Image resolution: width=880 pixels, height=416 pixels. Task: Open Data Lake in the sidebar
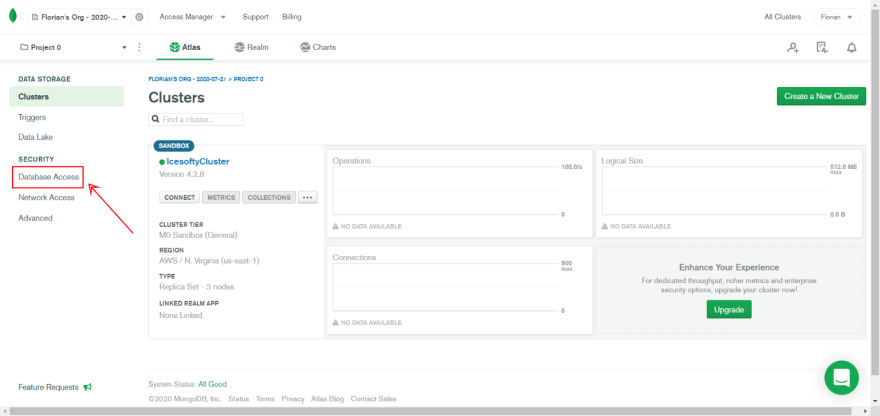click(x=35, y=137)
